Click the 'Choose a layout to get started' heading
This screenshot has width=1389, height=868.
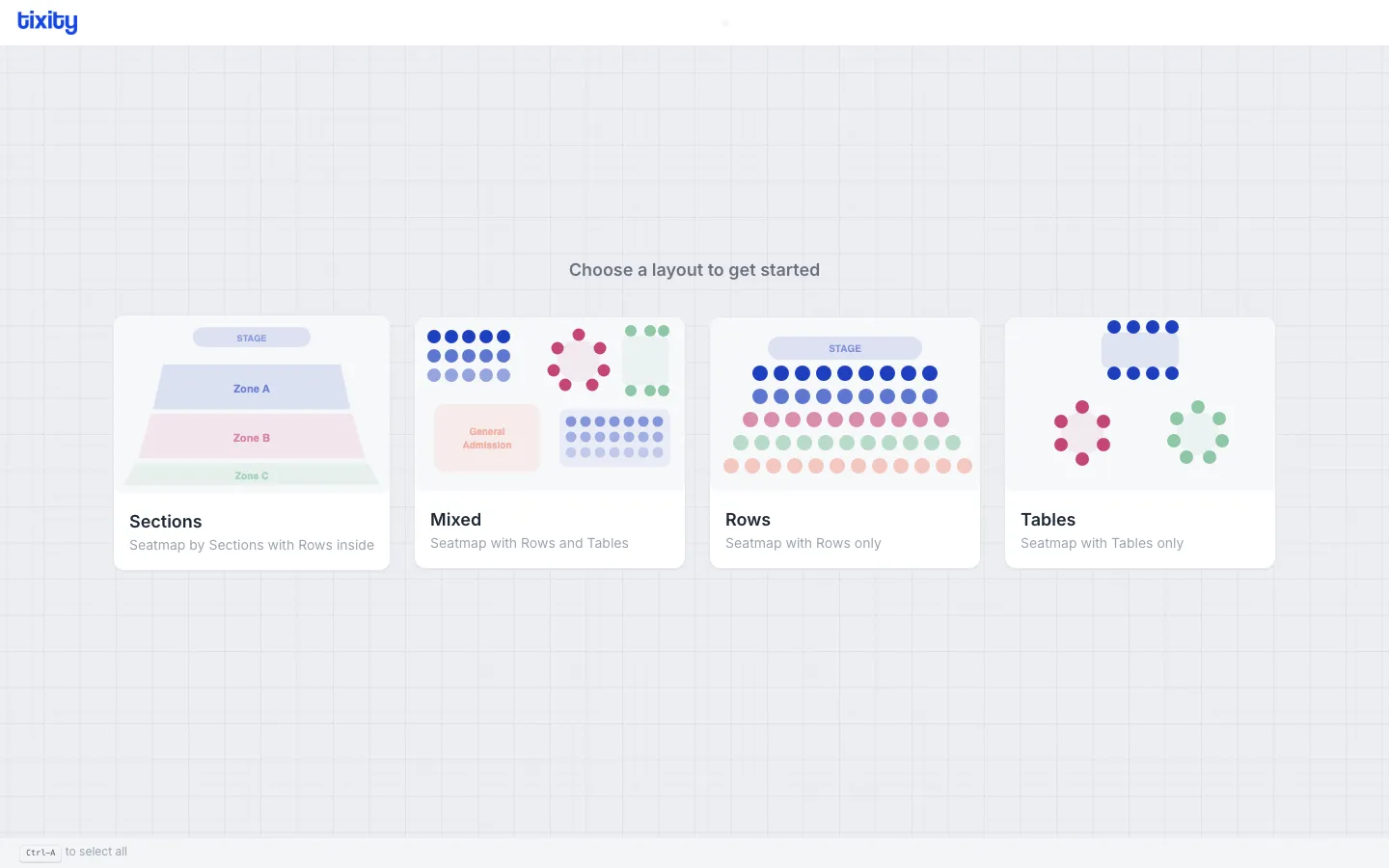(694, 270)
